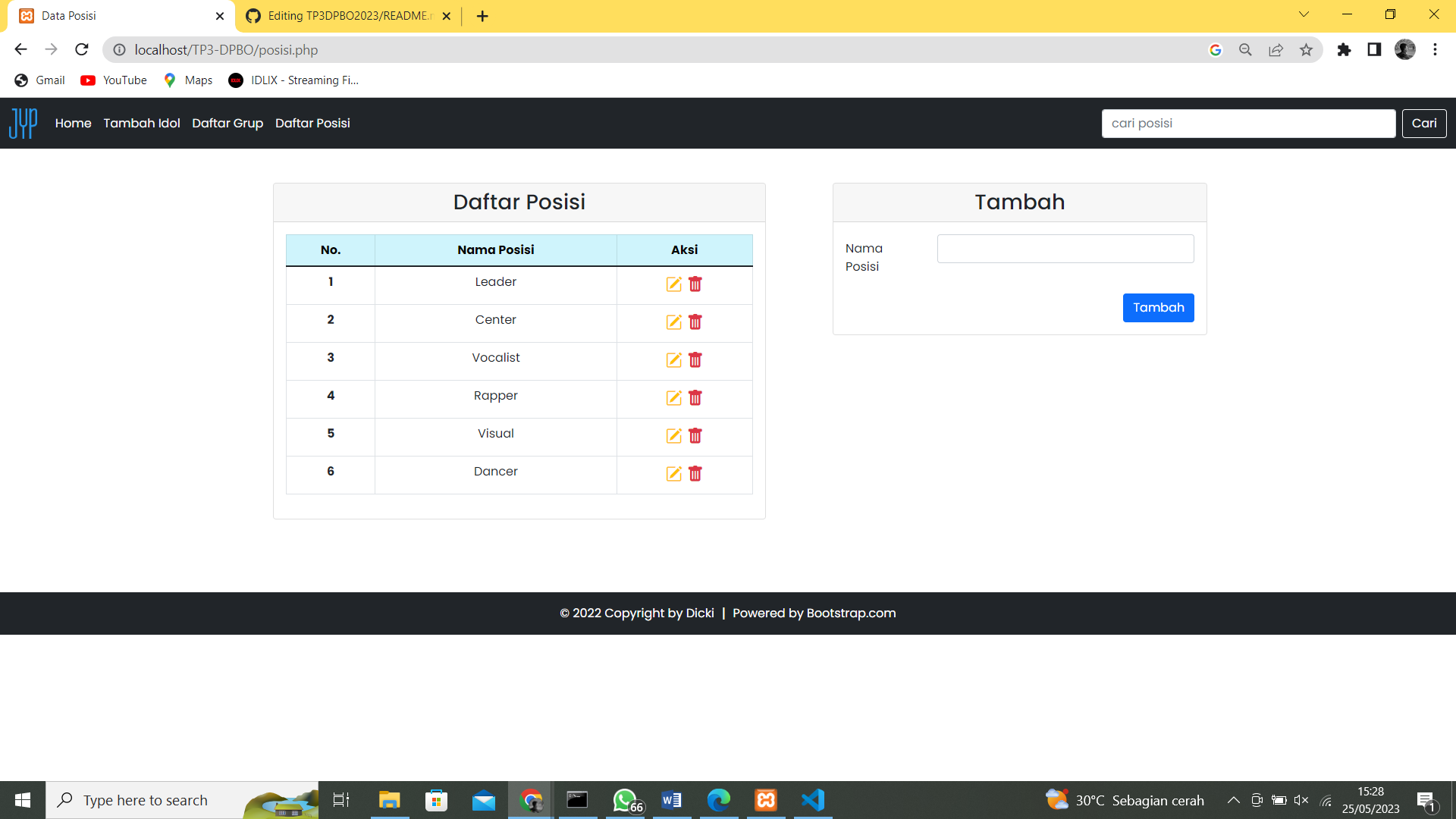Click the edit icon for Leader position
Viewport: 1456px width, 819px height.
pyautogui.click(x=674, y=284)
